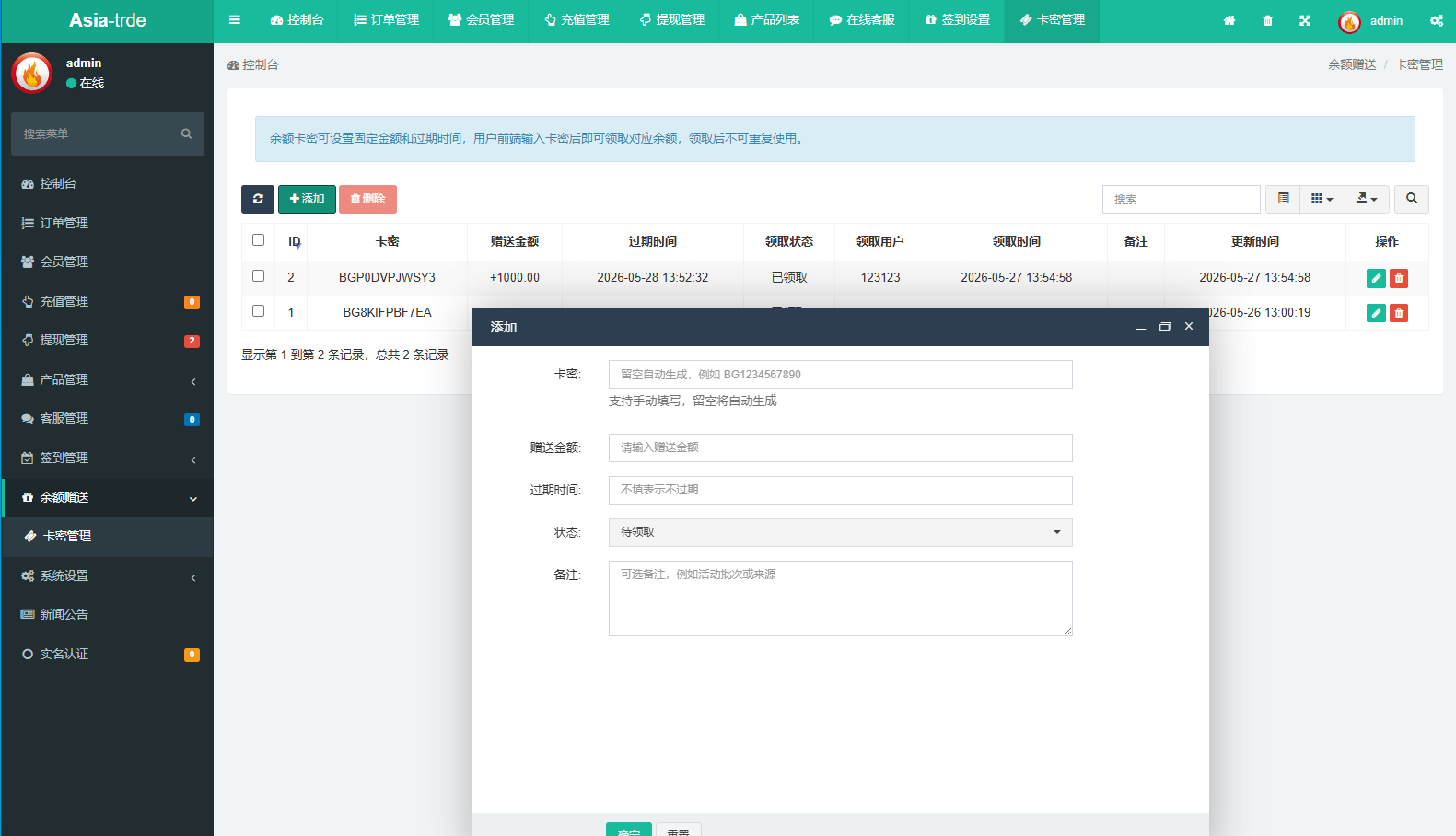The height and width of the screenshot is (836, 1456).
Task: Edit row BGP0DVPJWSY3 with green pencil
Action: [1376, 278]
